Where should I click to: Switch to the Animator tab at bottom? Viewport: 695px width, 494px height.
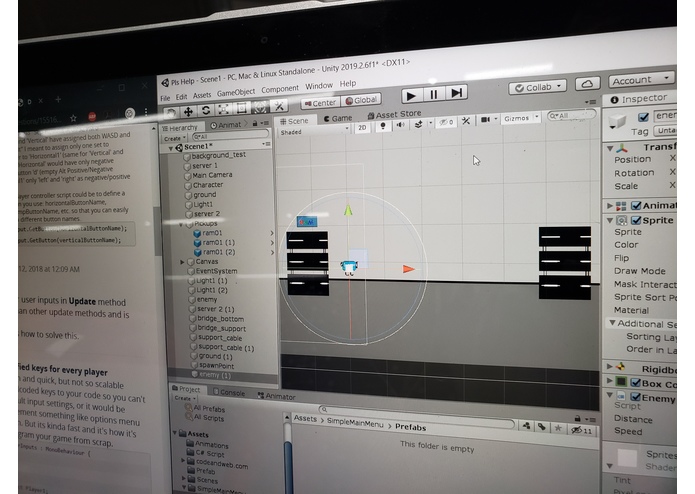click(x=276, y=397)
